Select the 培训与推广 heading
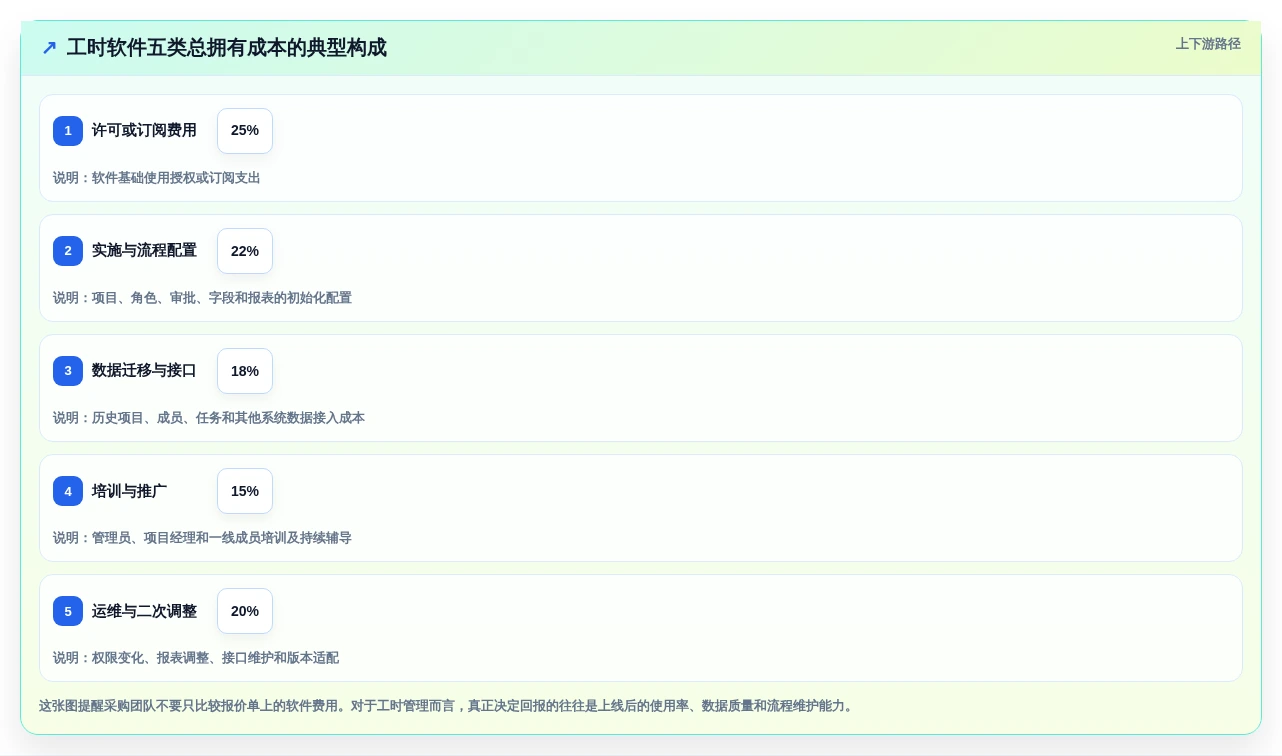Image resolution: width=1282 pixels, height=756 pixels. click(x=129, y=491)
